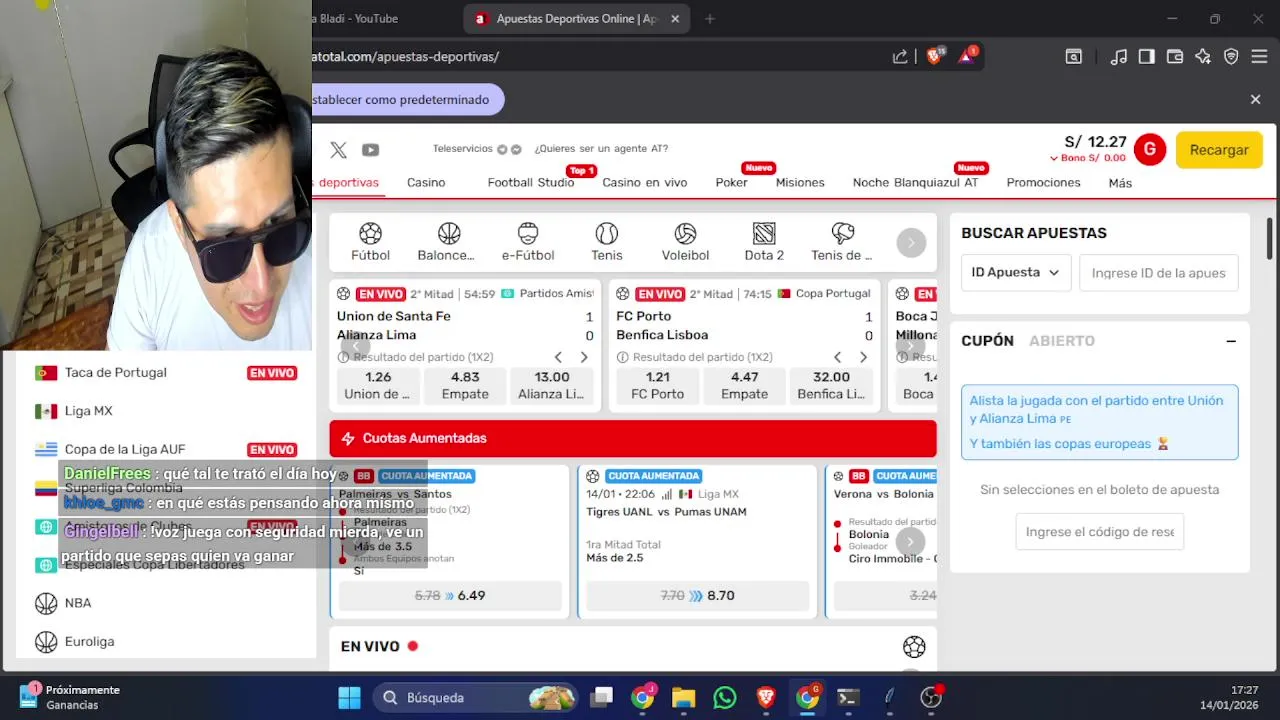Next market arrow on Union de Santa Fe card
Viewport: 1280px width, 720px height.
[584, 357]
